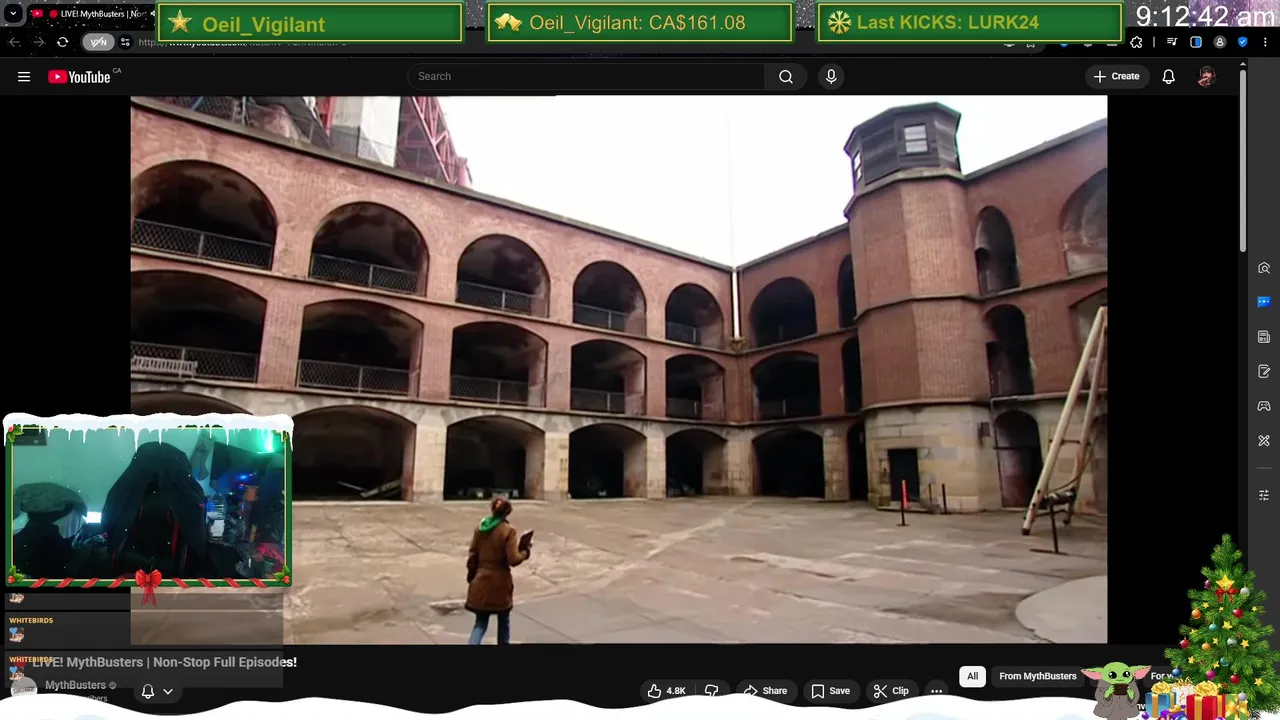Screen dimensions: 1280x720
Task: Click the page vertical scrollbar
Action: pyautogui.click(x=1243, y=160)
